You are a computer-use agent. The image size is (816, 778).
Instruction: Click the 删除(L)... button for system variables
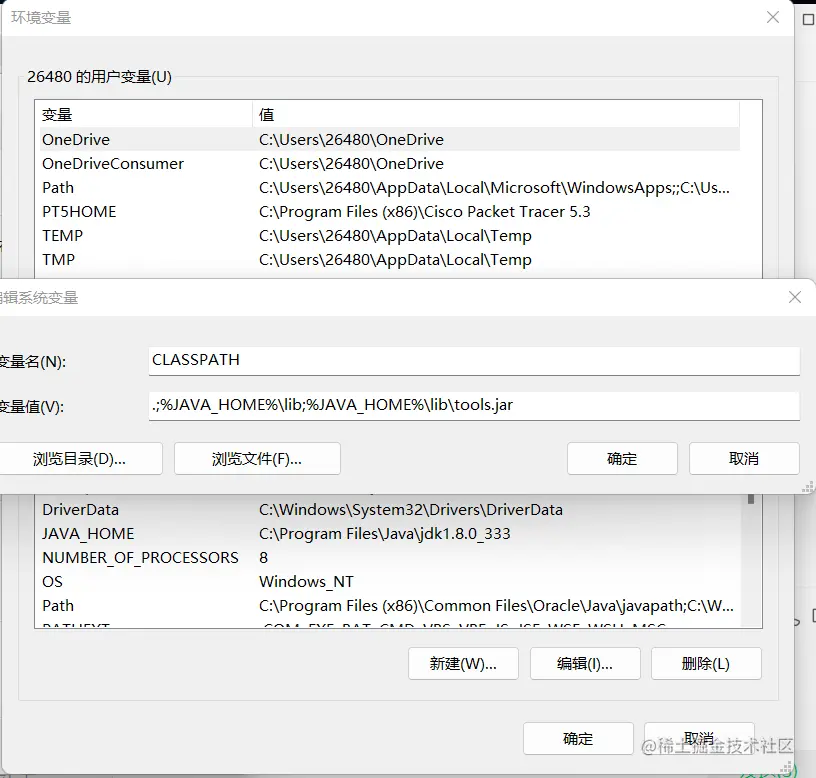pyautogui.click(x=706, y=663)
